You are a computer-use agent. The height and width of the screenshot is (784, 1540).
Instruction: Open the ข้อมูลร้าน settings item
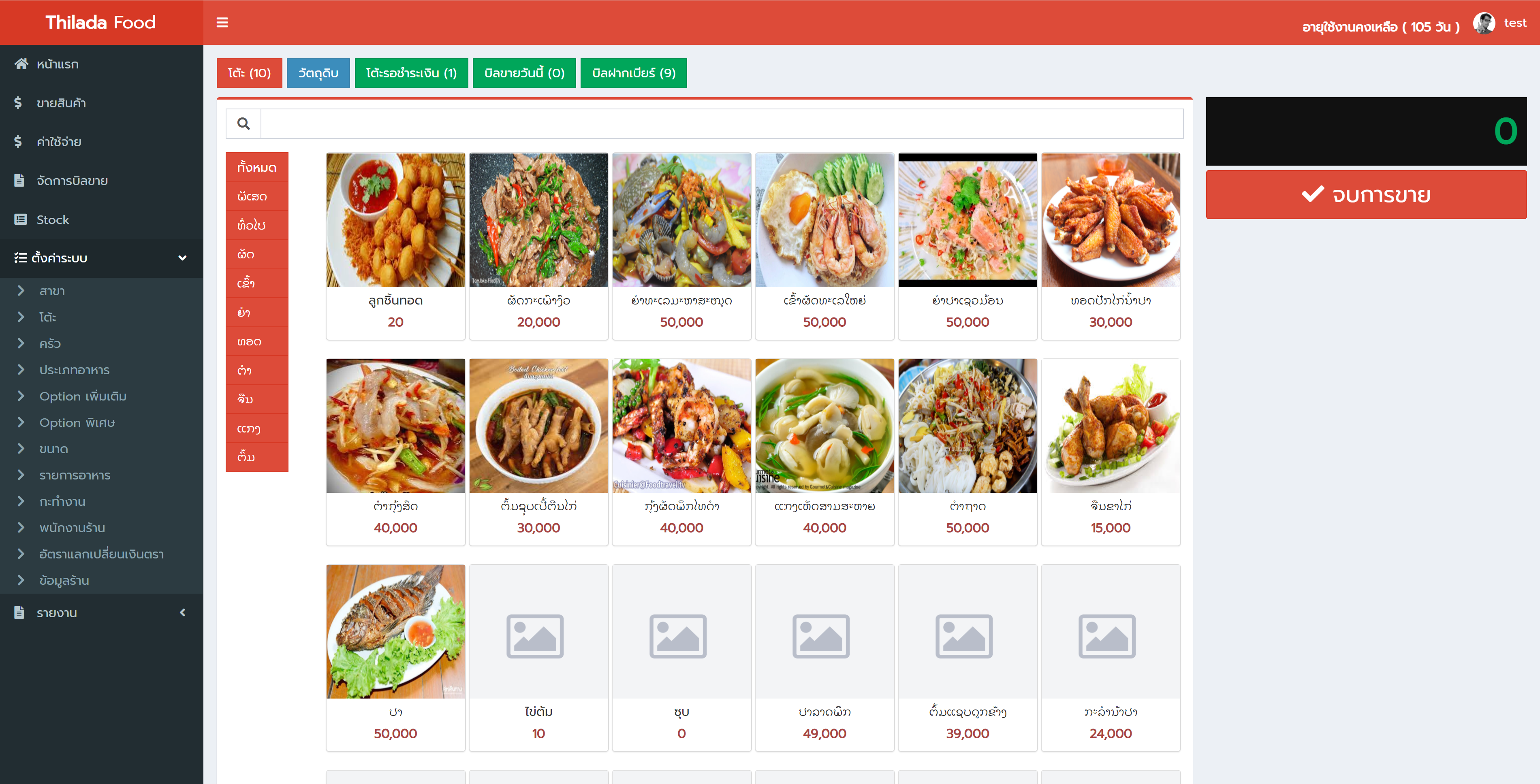tap(102, 580)
